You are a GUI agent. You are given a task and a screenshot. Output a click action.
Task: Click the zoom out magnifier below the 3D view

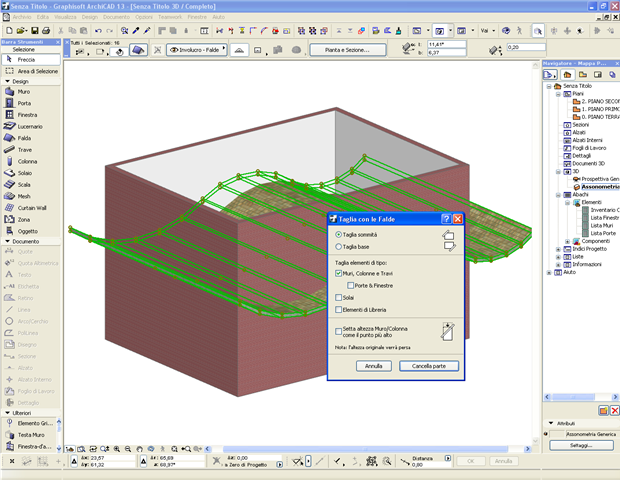128,449
